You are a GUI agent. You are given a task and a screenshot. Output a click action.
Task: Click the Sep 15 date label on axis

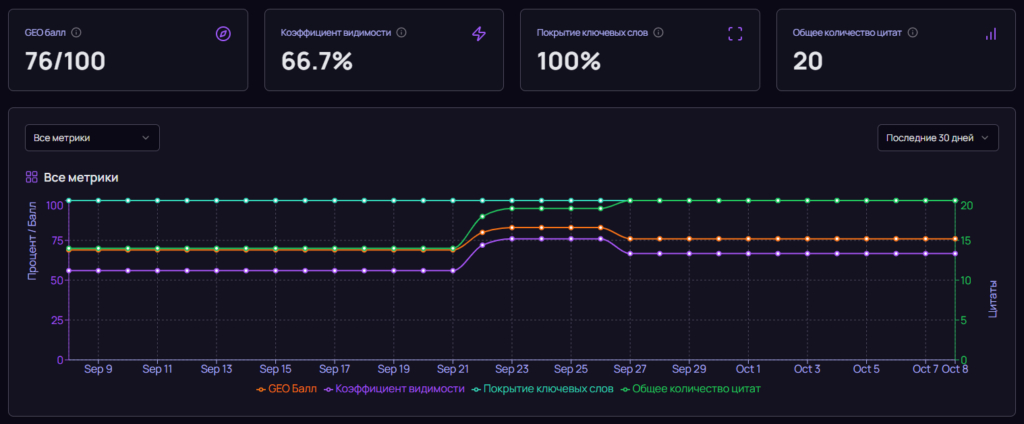pos(276,369)
